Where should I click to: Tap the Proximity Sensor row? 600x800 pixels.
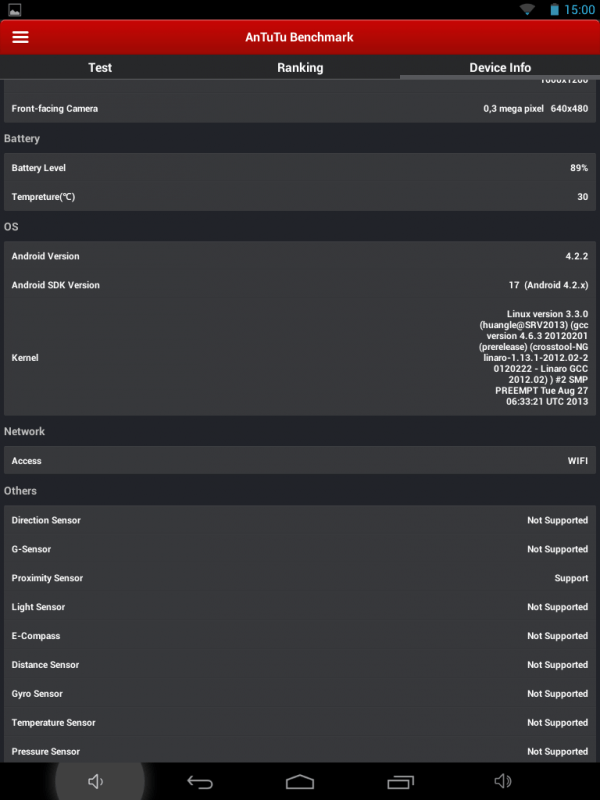[x=300, y=578]
